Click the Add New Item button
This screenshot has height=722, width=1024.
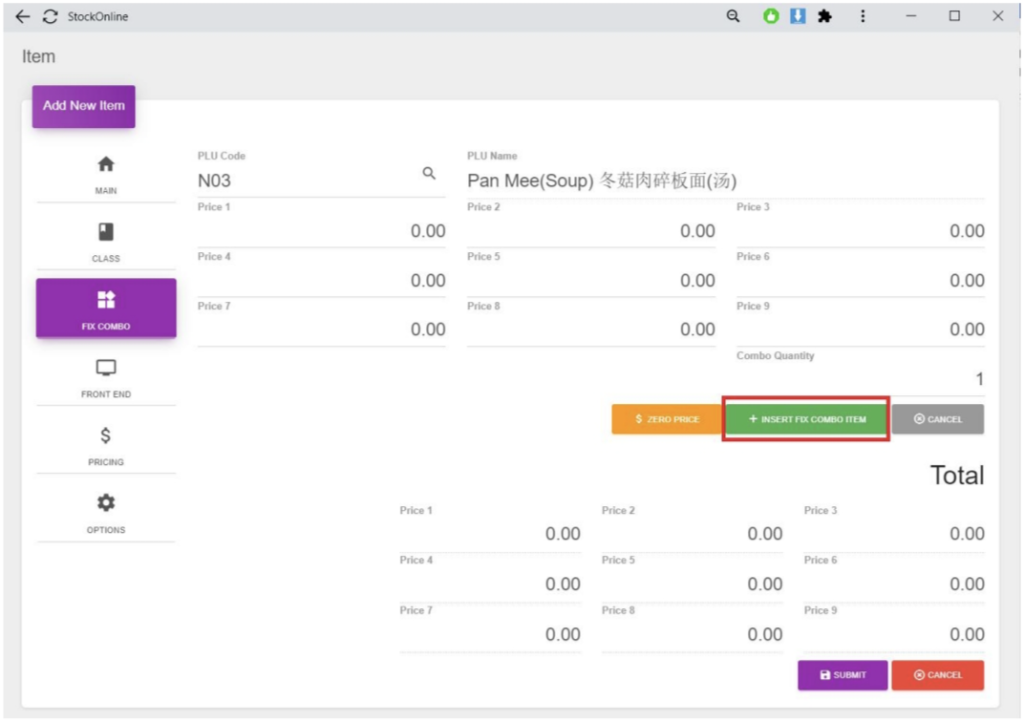tap(84, 106)
